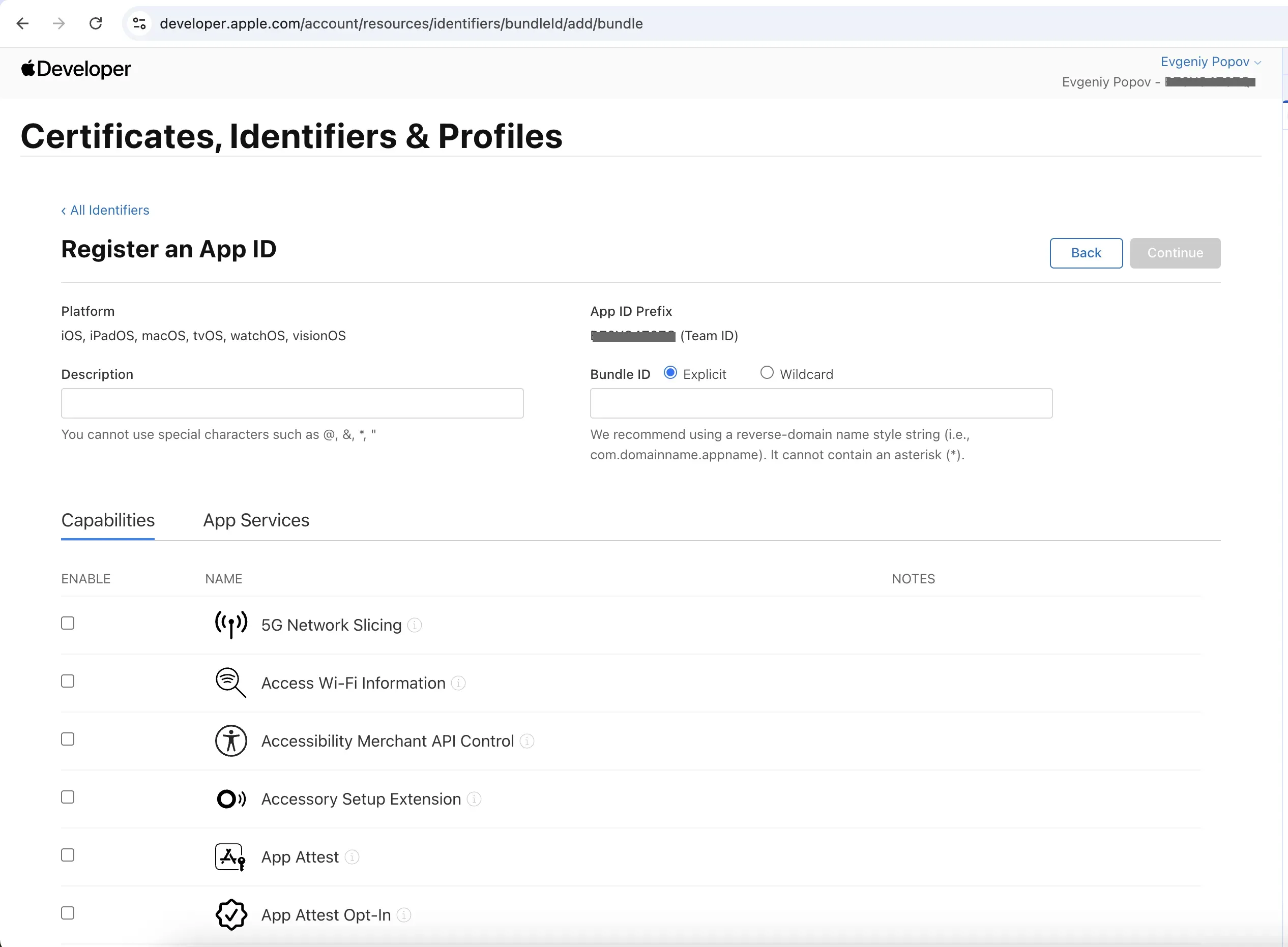Enable App Attest checkbox
This screenshot has width=1288, height=947.
[68, 855]
